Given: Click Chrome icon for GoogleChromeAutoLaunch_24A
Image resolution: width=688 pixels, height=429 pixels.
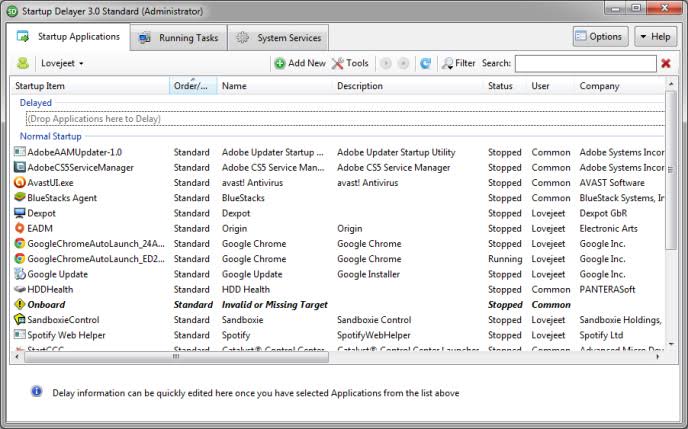Looking at the screenshot, I should (x=20, y=243).
